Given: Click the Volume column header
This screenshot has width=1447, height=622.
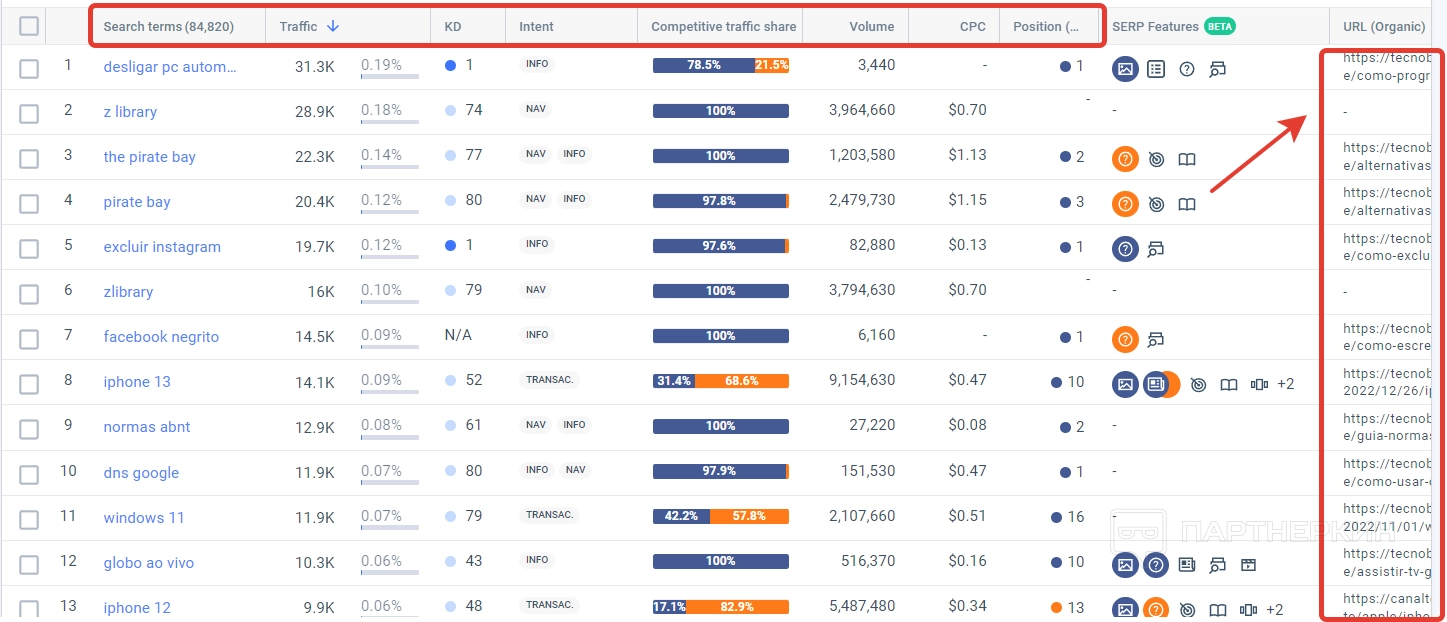Looking at the screenshot, I should pos(872,26).
